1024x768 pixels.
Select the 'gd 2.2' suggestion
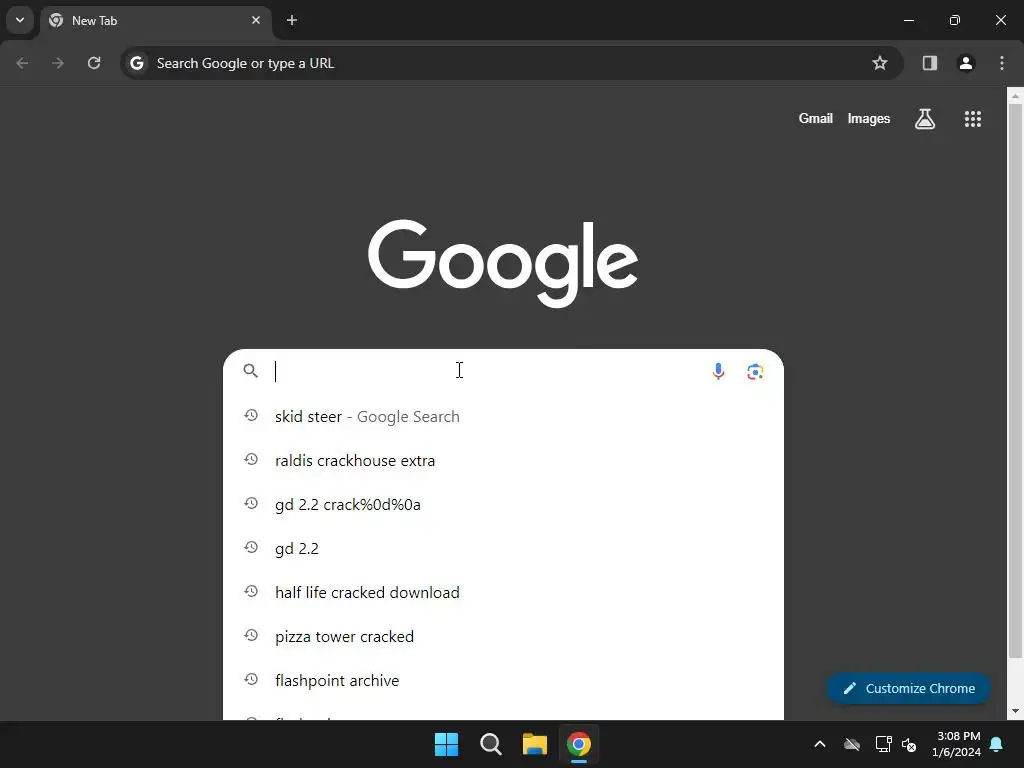click(x=503, y=549)
